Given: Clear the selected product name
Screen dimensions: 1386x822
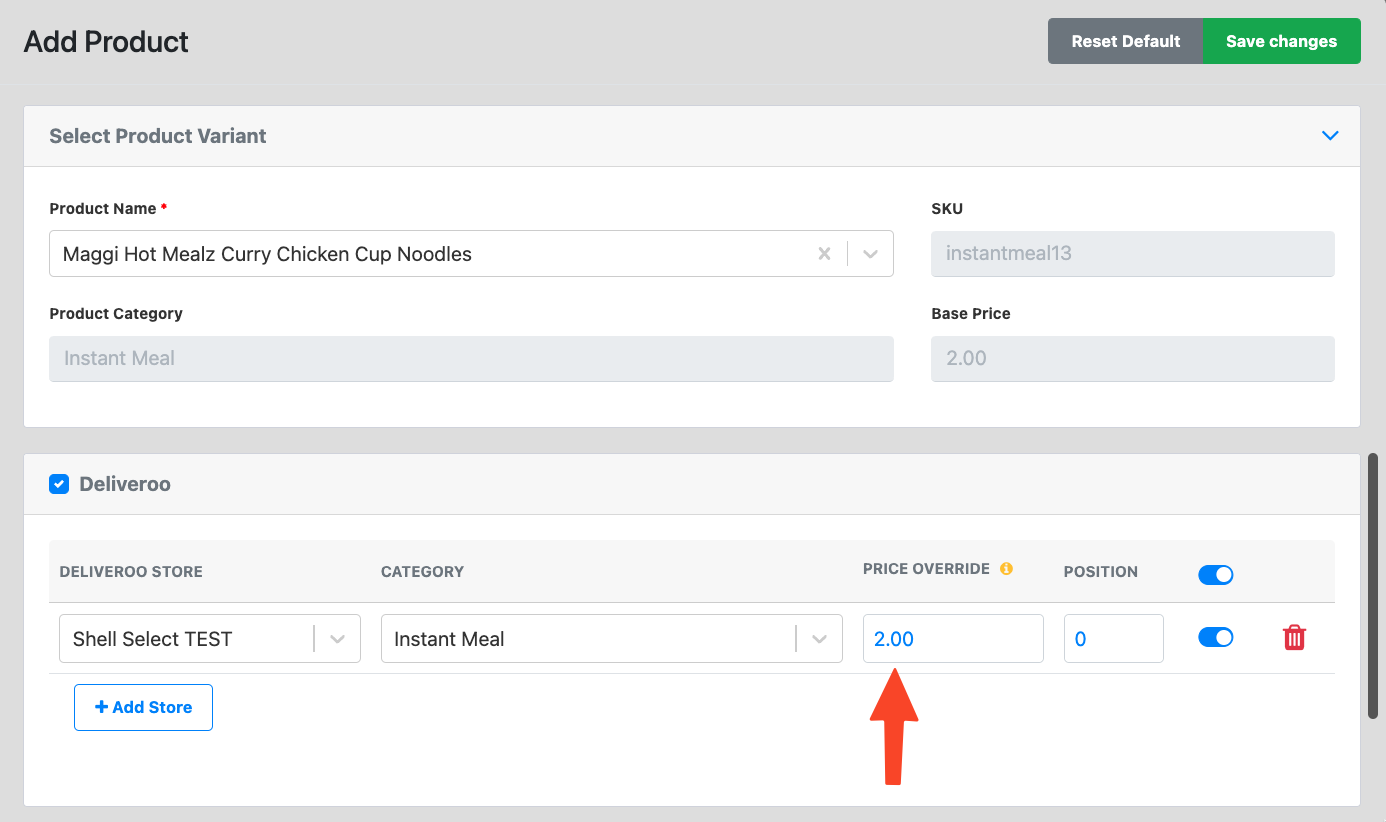Looking at the screenshot, I should tap(824, 254).
